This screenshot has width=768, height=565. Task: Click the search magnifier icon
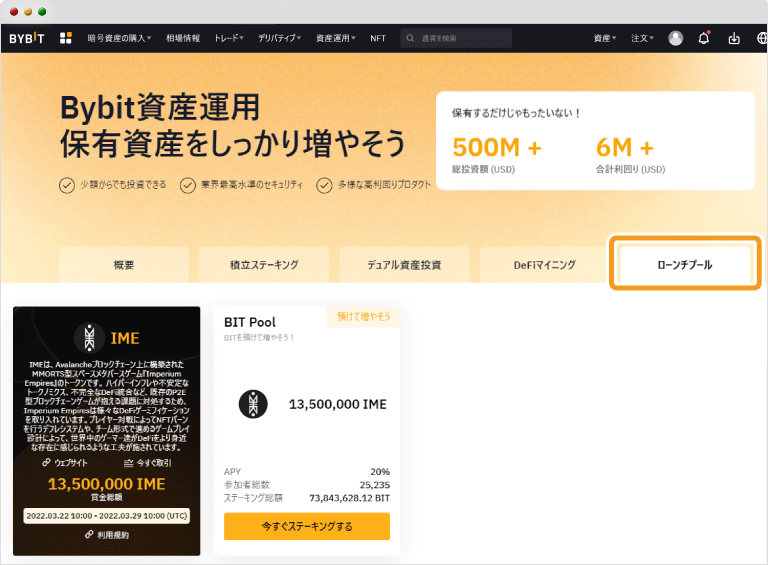(x=410, y=38)
